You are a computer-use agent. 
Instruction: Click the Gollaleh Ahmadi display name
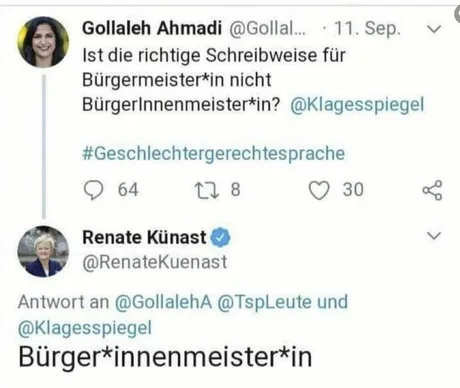click(152, 28)
